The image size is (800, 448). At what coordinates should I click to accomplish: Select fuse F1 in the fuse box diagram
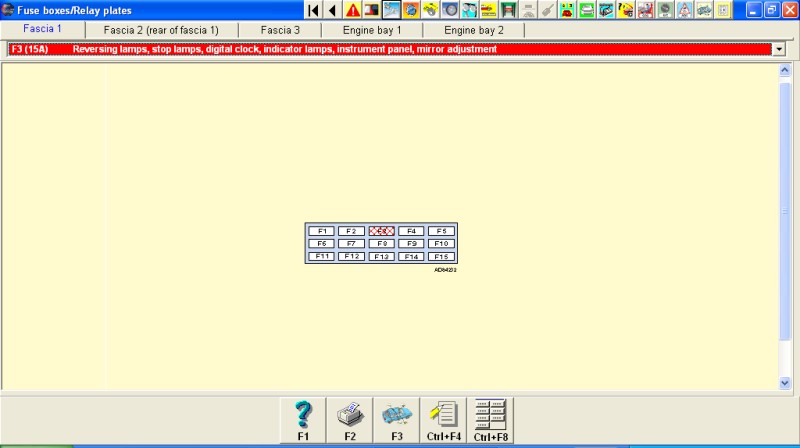point(321,231)
